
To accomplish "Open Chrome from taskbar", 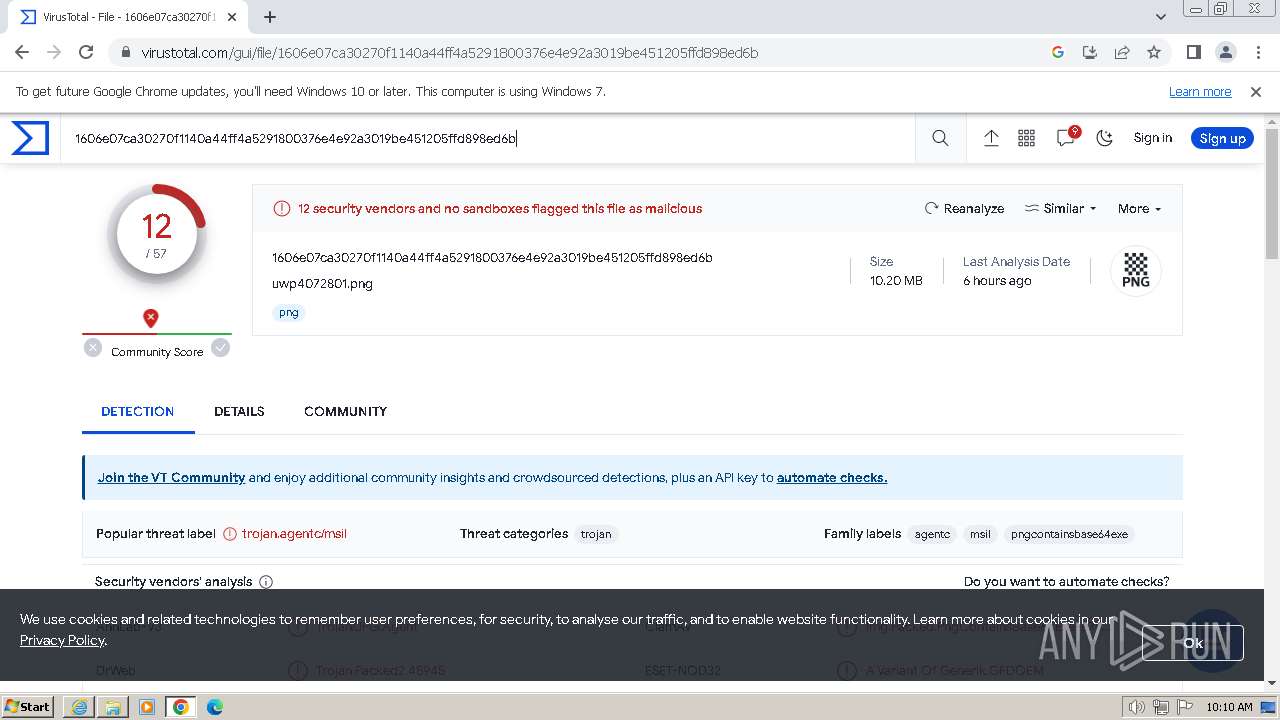I will click(181, 707).
